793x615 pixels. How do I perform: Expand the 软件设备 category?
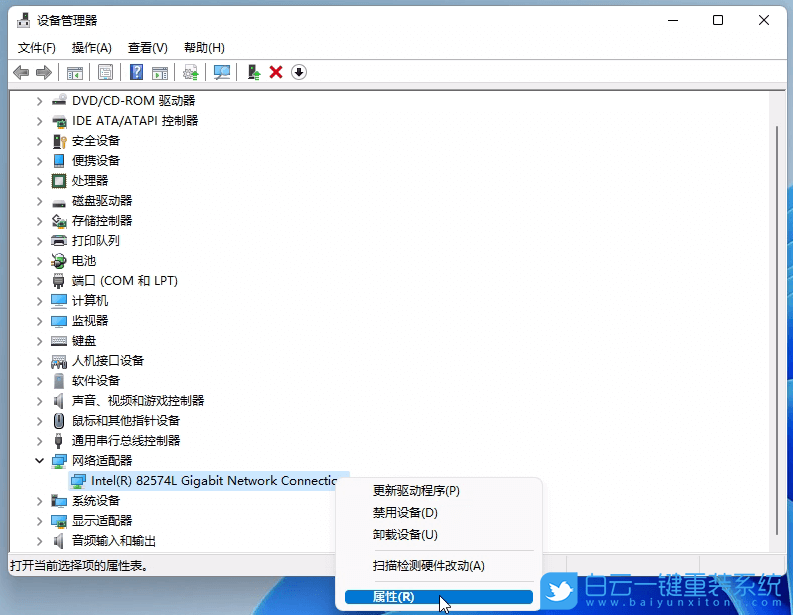pos(39,381)
